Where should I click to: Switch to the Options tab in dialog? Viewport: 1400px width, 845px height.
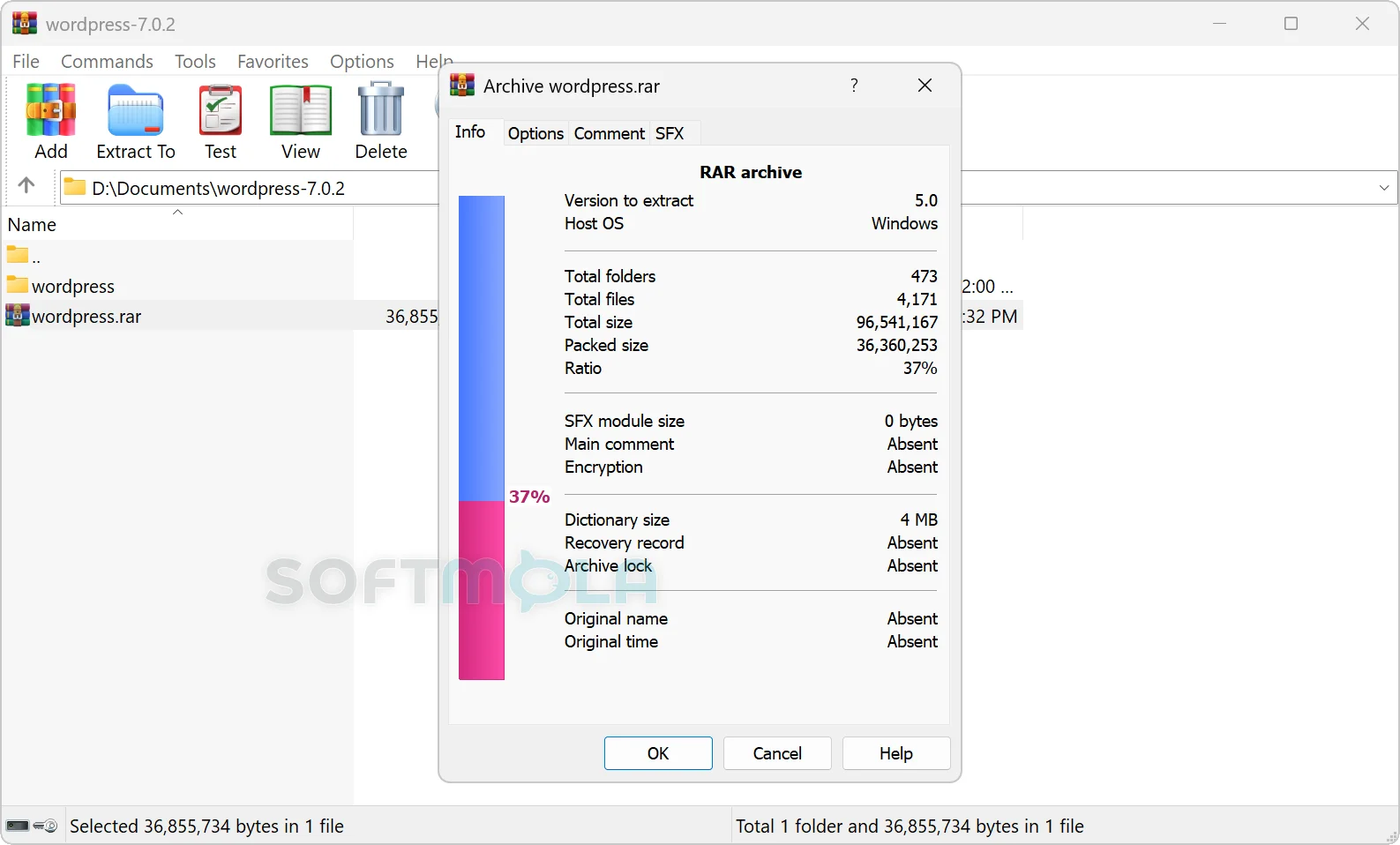click(535, 133)
